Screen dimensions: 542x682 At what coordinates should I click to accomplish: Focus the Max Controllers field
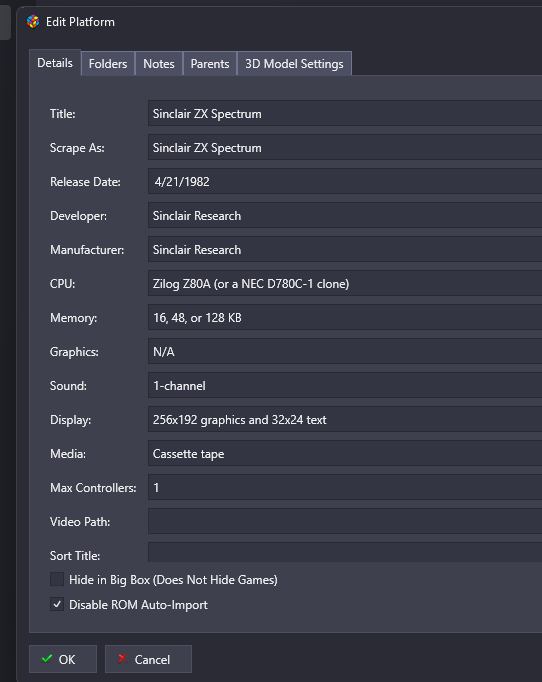345,487
